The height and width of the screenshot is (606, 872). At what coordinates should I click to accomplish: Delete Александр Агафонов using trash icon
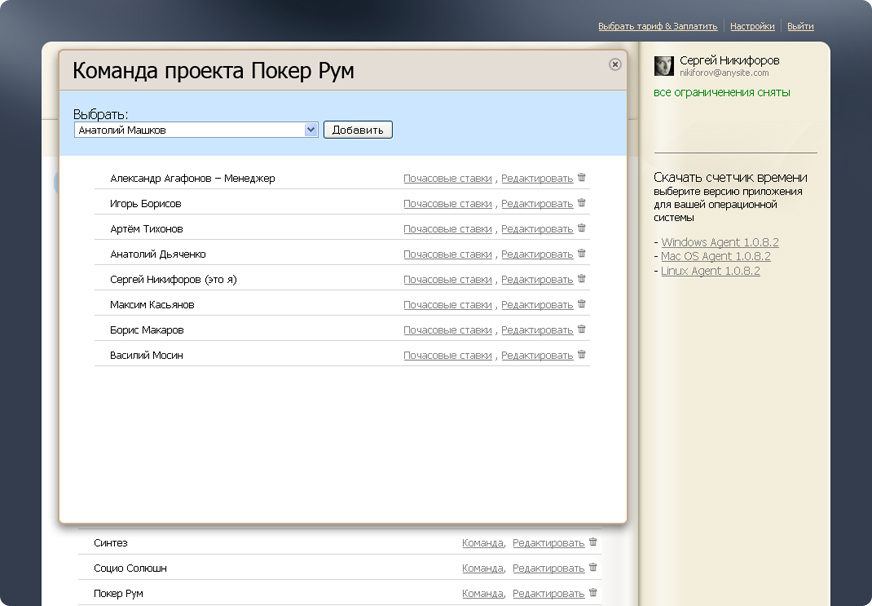pyautogui.click(x=582, y=178)
